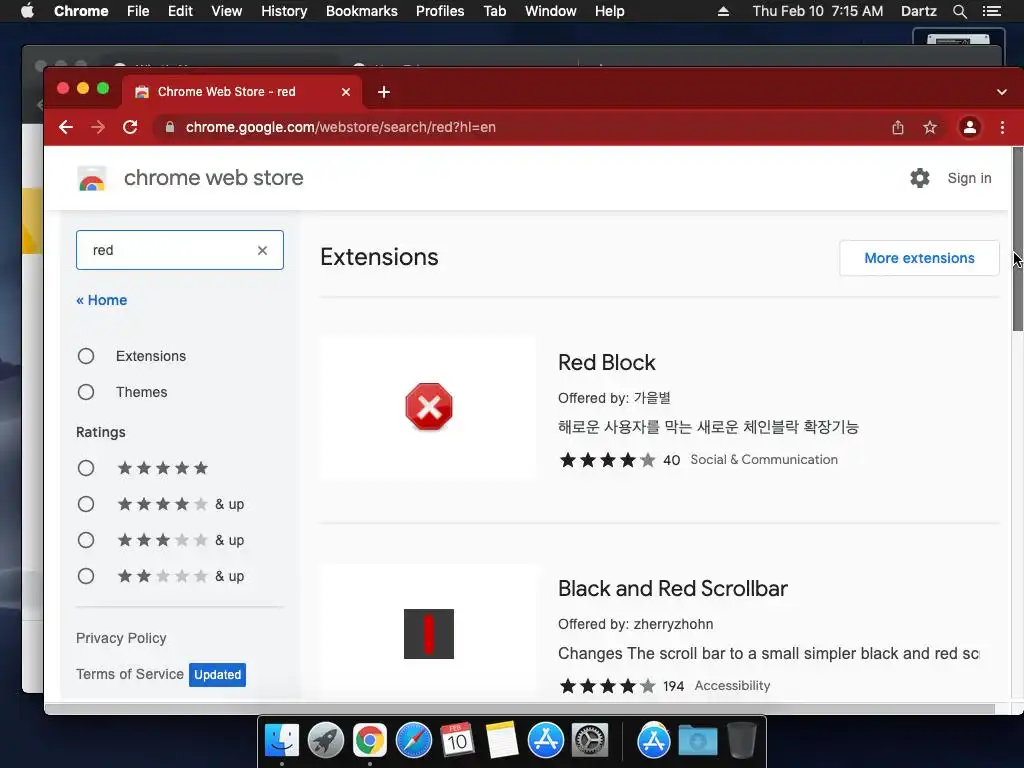1024x768 pixels.
Task: Open the View menu
Action: [x=227, y=11]
